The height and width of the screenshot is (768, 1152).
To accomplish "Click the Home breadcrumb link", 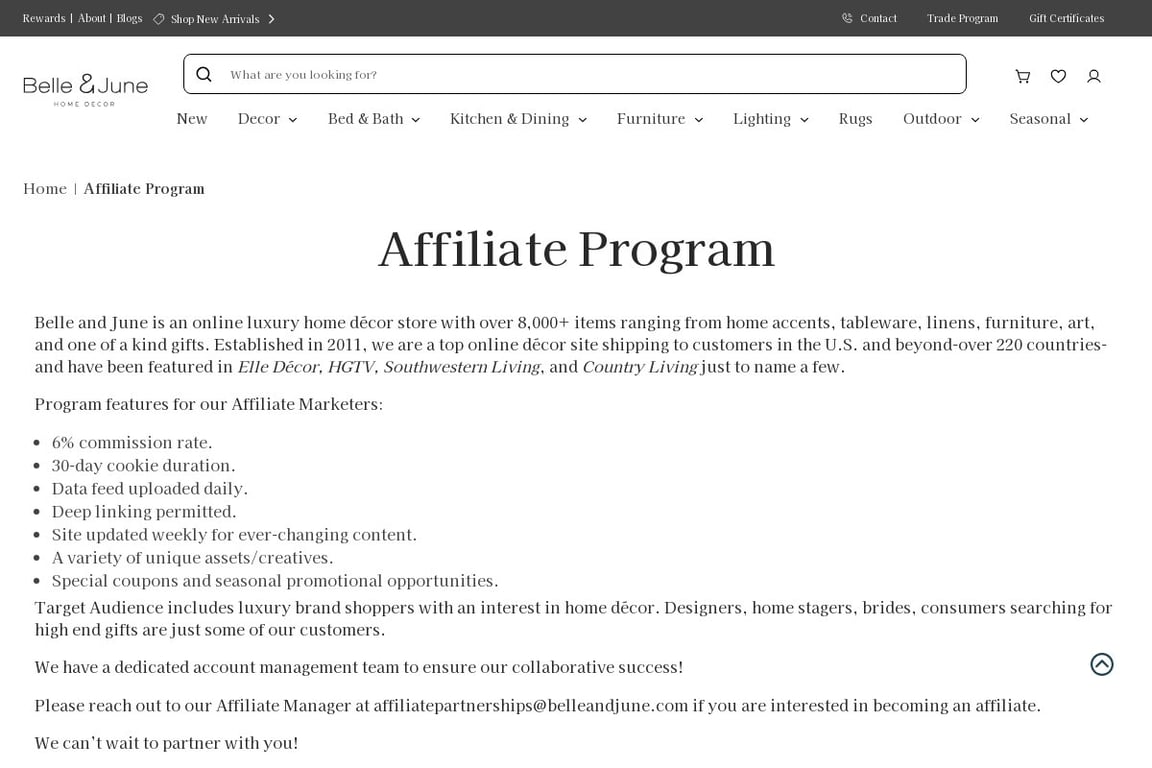I will tap(45, 189).
